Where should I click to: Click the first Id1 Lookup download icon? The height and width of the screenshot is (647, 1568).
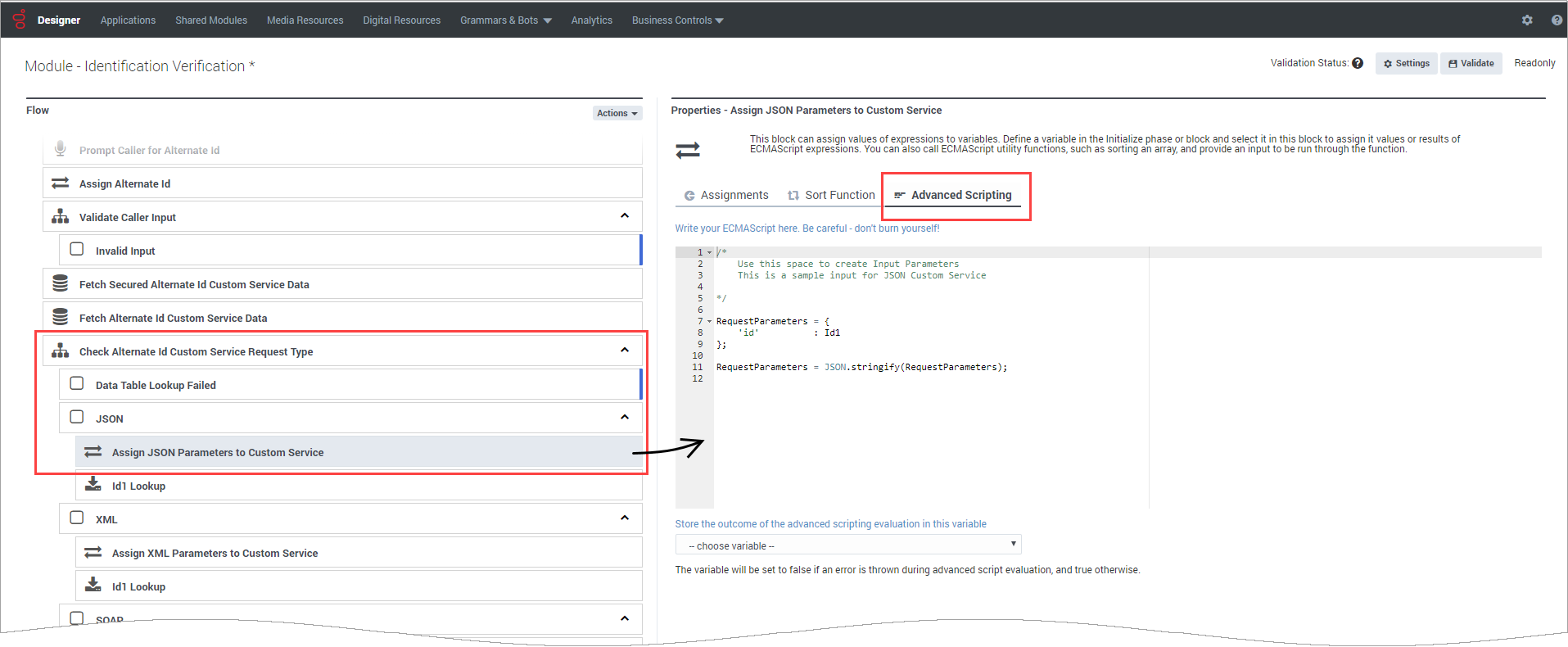(93, 485)
